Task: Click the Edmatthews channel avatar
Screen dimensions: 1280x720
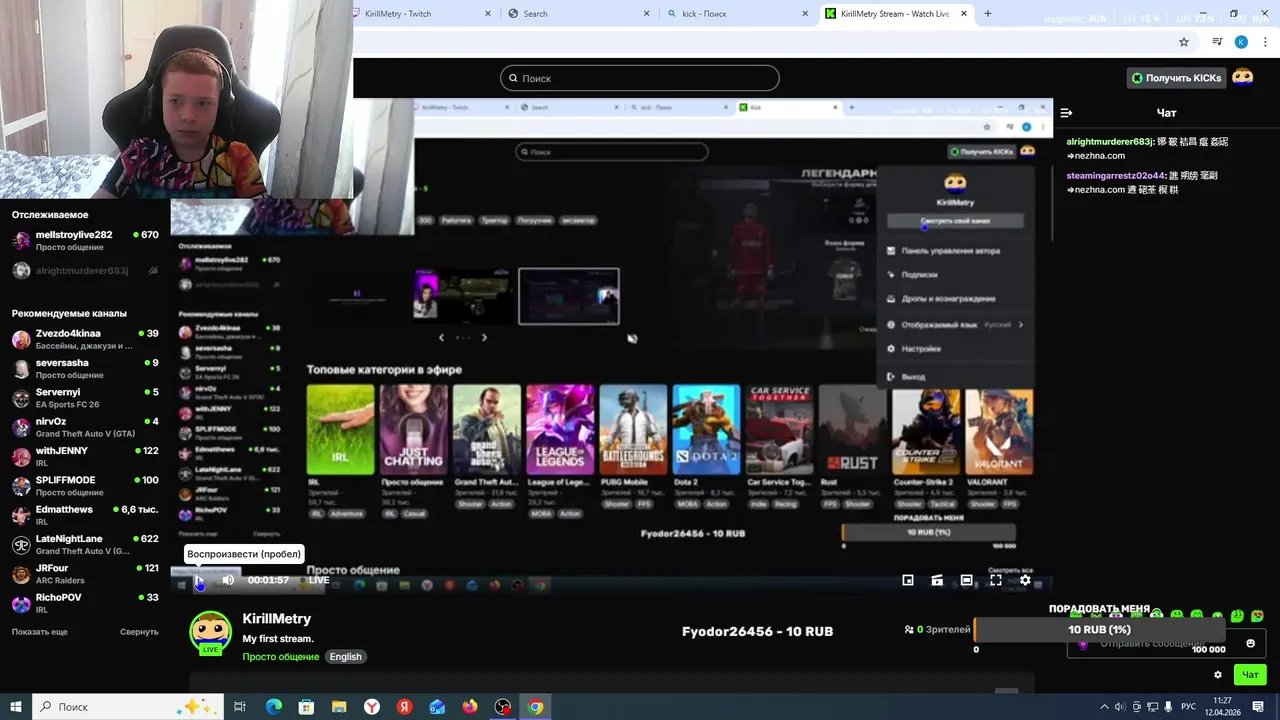Action: tap(21, 515)
